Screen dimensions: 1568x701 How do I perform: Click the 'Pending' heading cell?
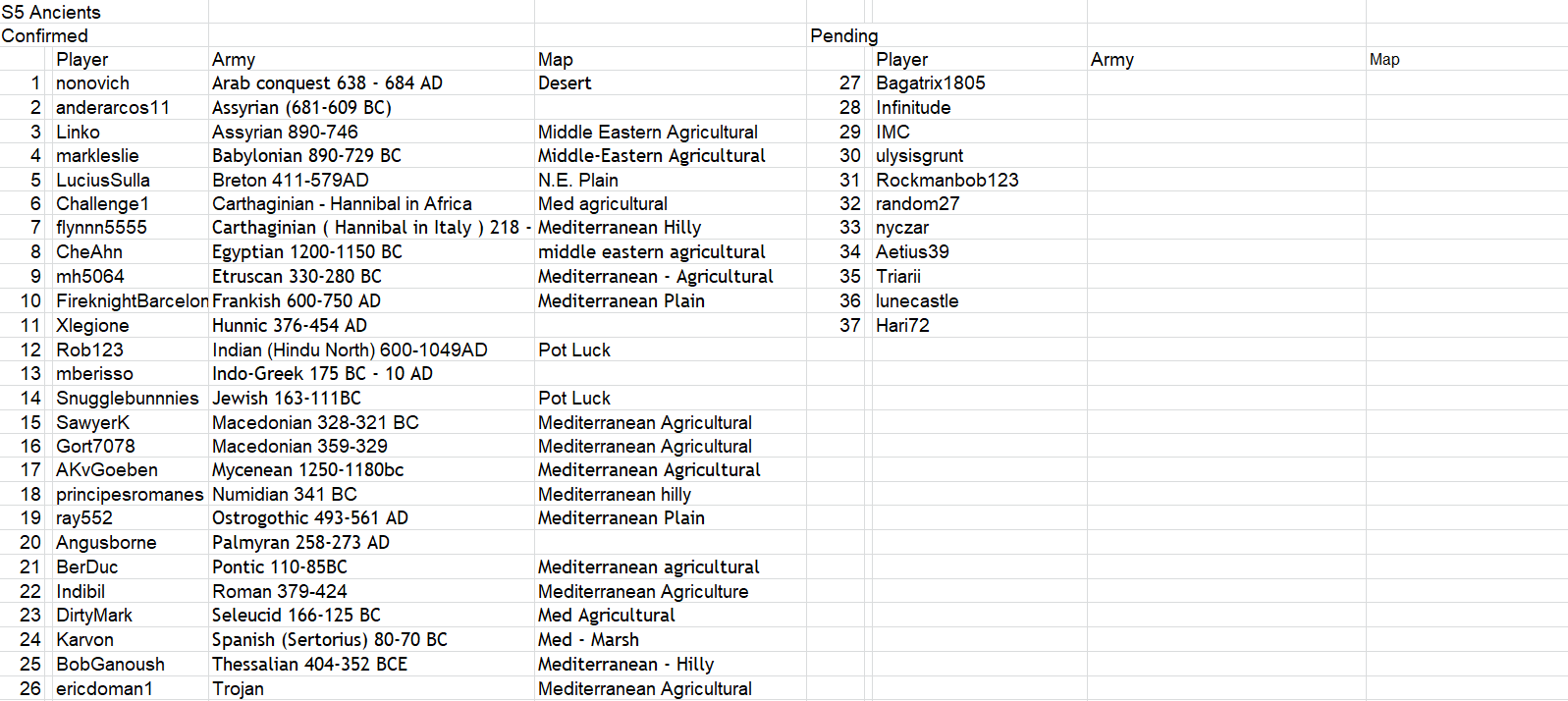(x=843, y=35)
